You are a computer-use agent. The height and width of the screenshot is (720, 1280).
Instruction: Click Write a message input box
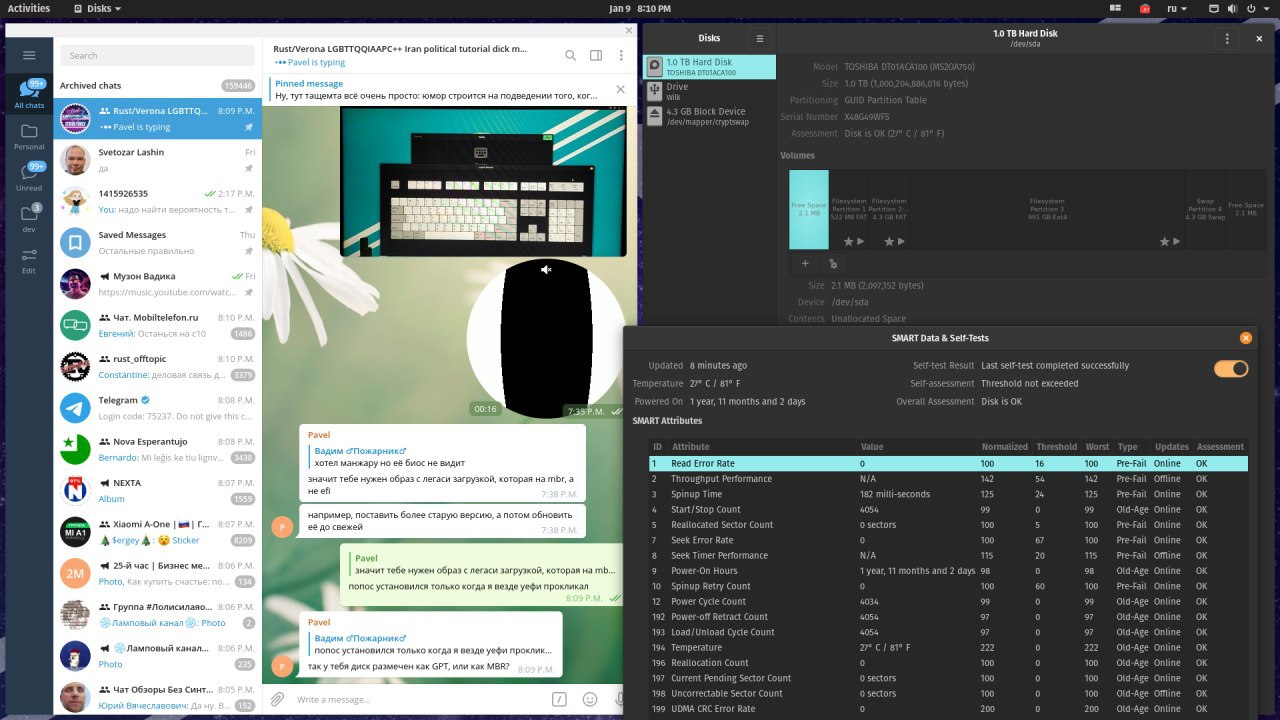point(420,699)
